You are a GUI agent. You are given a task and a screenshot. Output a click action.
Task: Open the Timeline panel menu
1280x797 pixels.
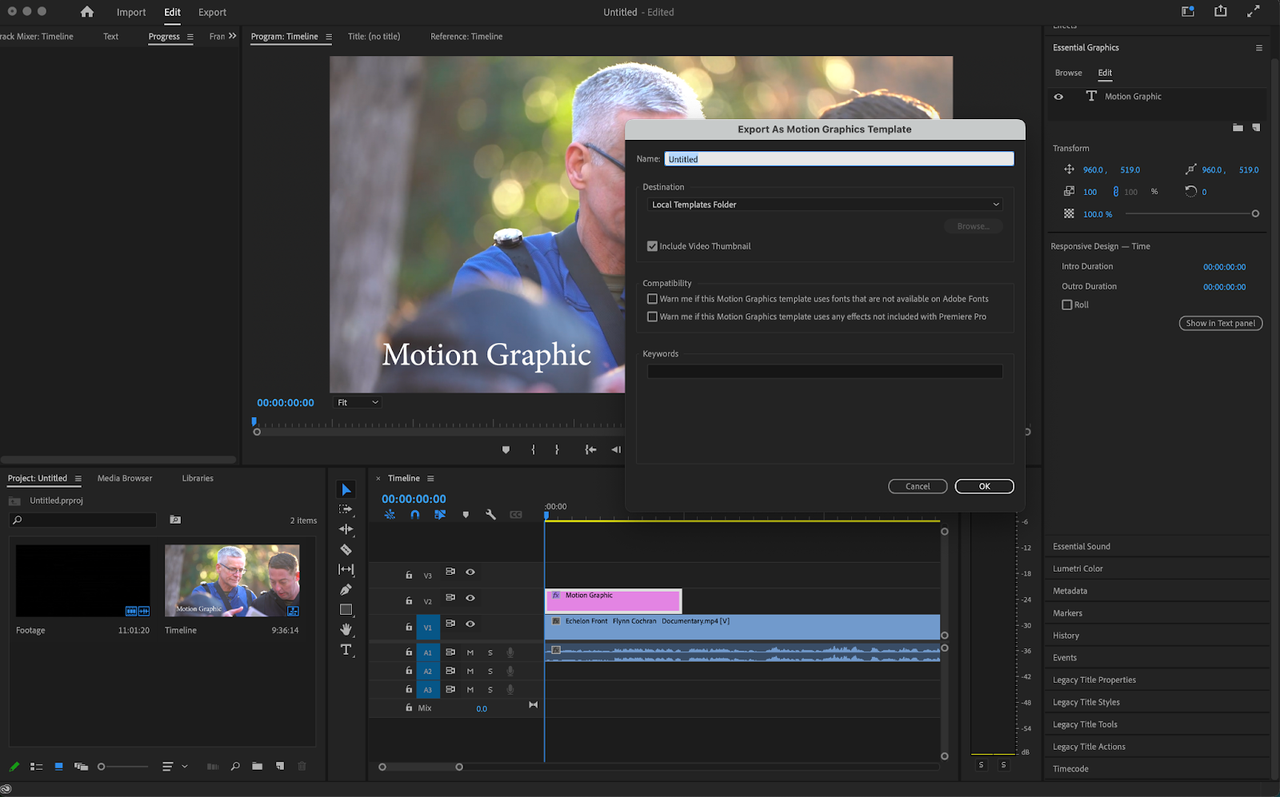[x=432, y=478]
